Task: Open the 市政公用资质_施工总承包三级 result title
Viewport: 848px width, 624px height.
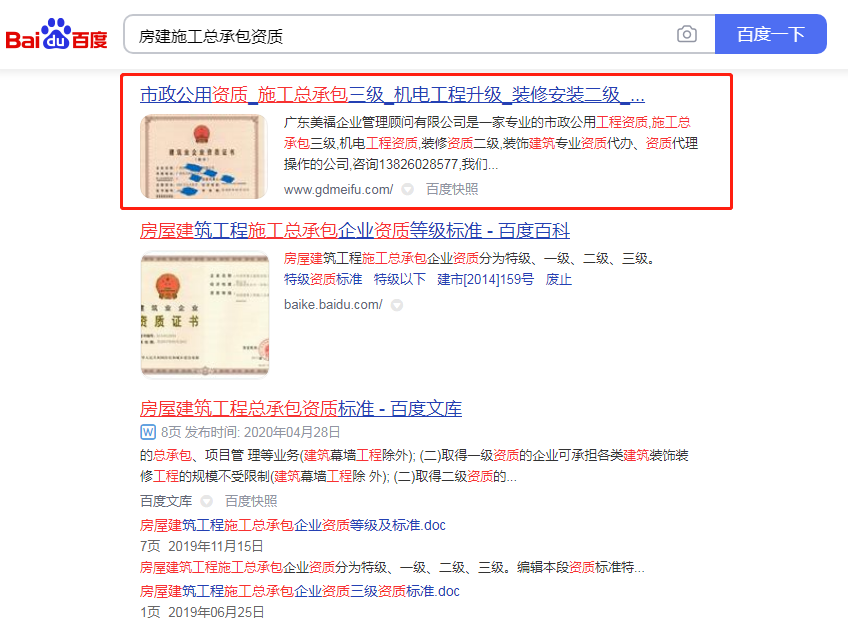Action: point(392,95)
